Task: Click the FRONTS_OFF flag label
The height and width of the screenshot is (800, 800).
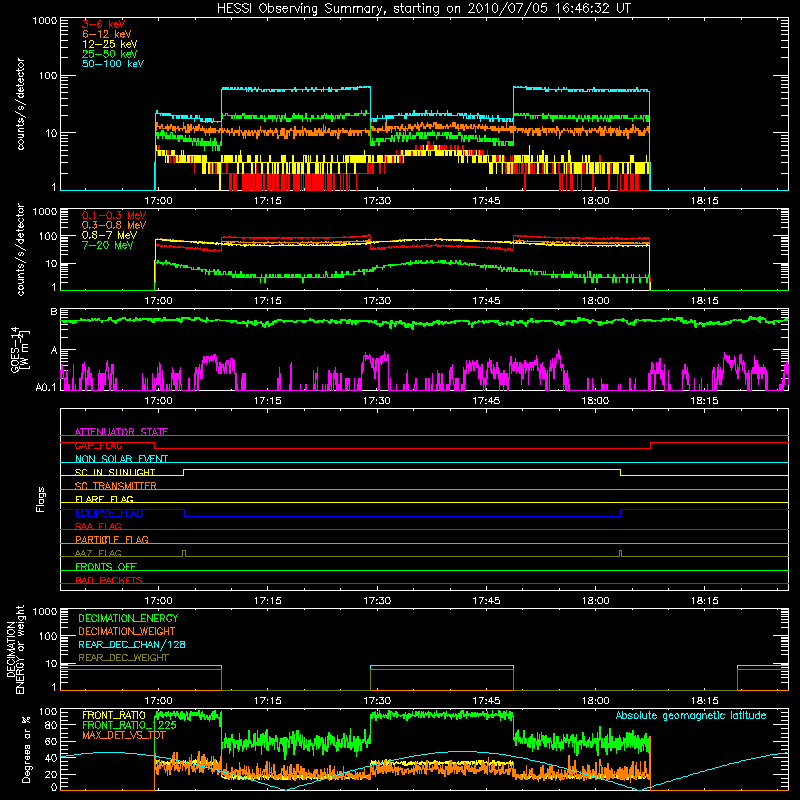Action: tap(106, 566)
